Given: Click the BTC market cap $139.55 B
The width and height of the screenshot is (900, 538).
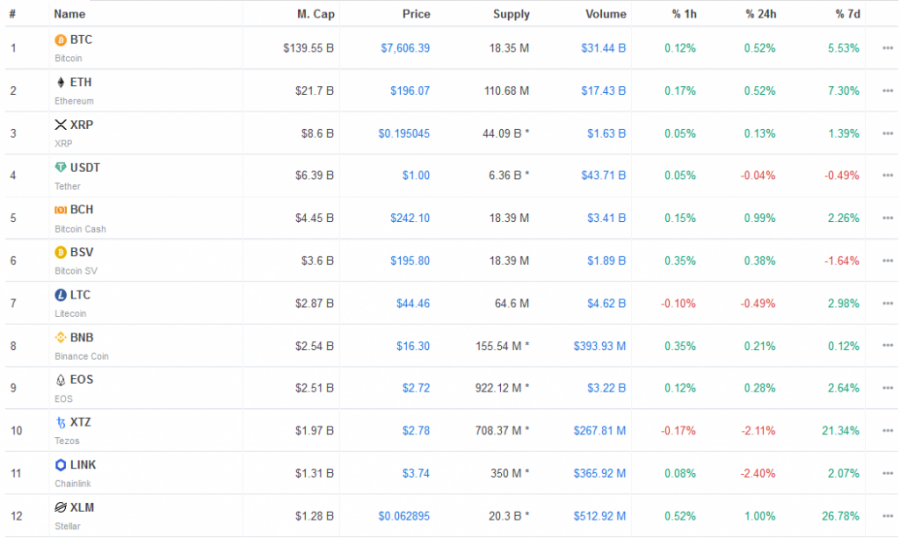Looking at the screenshot, I should (x=308, y=48).
